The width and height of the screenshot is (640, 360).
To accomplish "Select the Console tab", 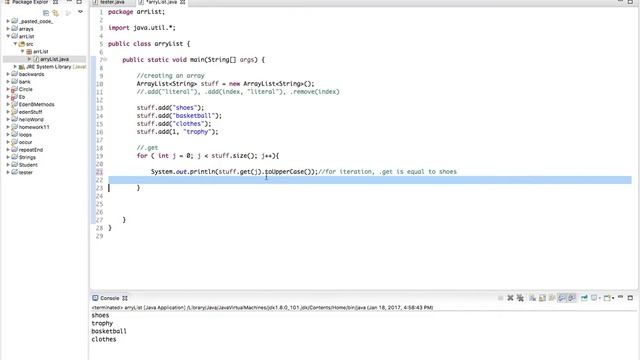I will pos(109,298).
